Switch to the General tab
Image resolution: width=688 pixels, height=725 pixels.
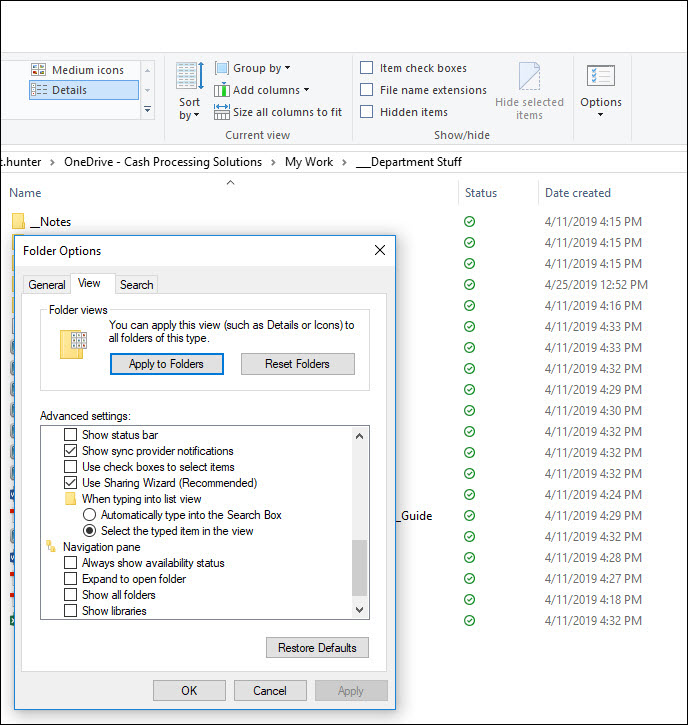pyautogui.click(x=47, y=285)
